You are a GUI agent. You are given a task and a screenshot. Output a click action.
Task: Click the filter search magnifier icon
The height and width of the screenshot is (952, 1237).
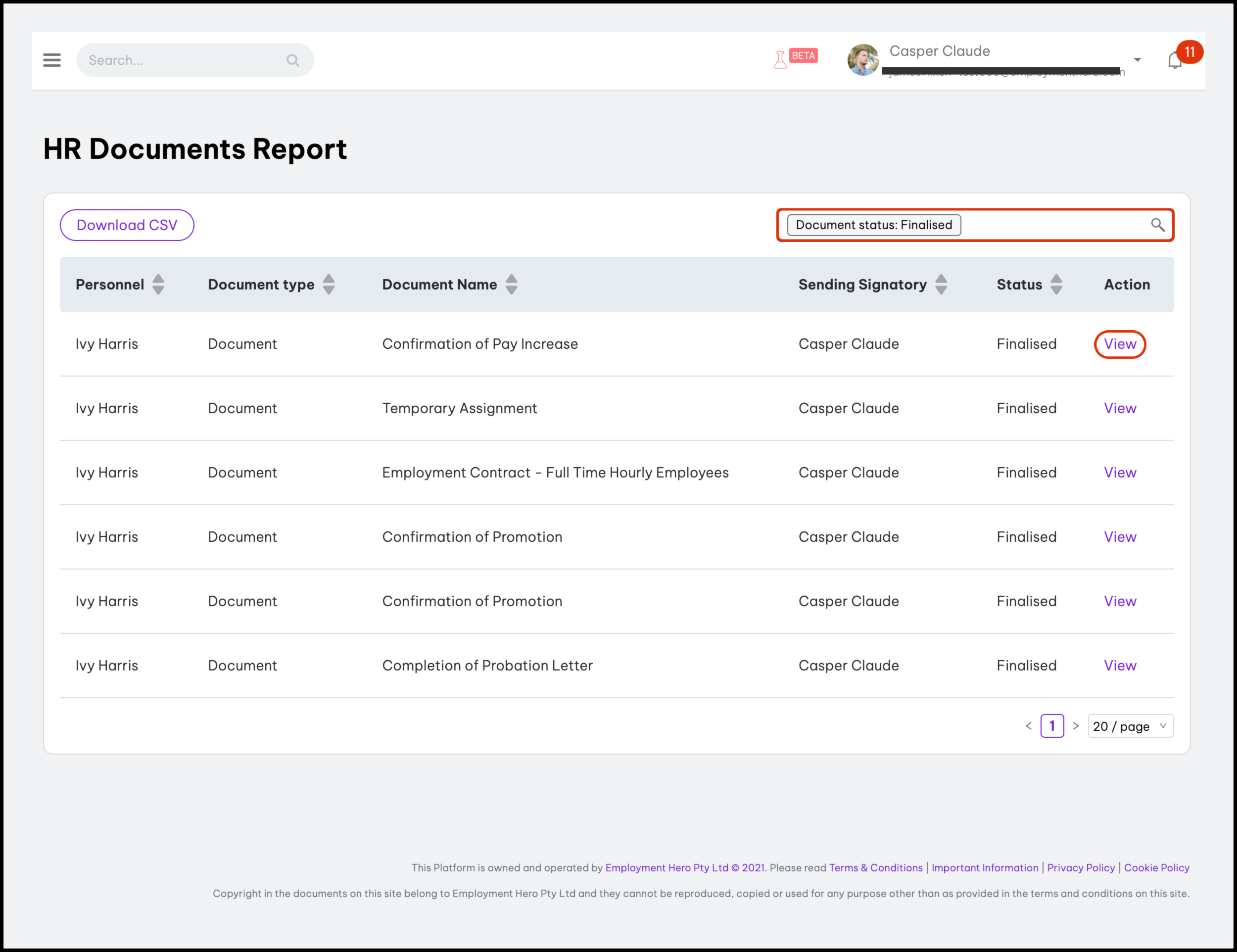pos(1157,226)
